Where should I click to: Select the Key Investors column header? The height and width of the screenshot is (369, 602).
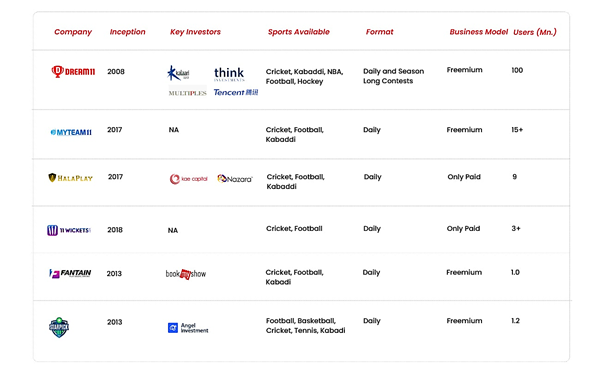tap(195, 32)
